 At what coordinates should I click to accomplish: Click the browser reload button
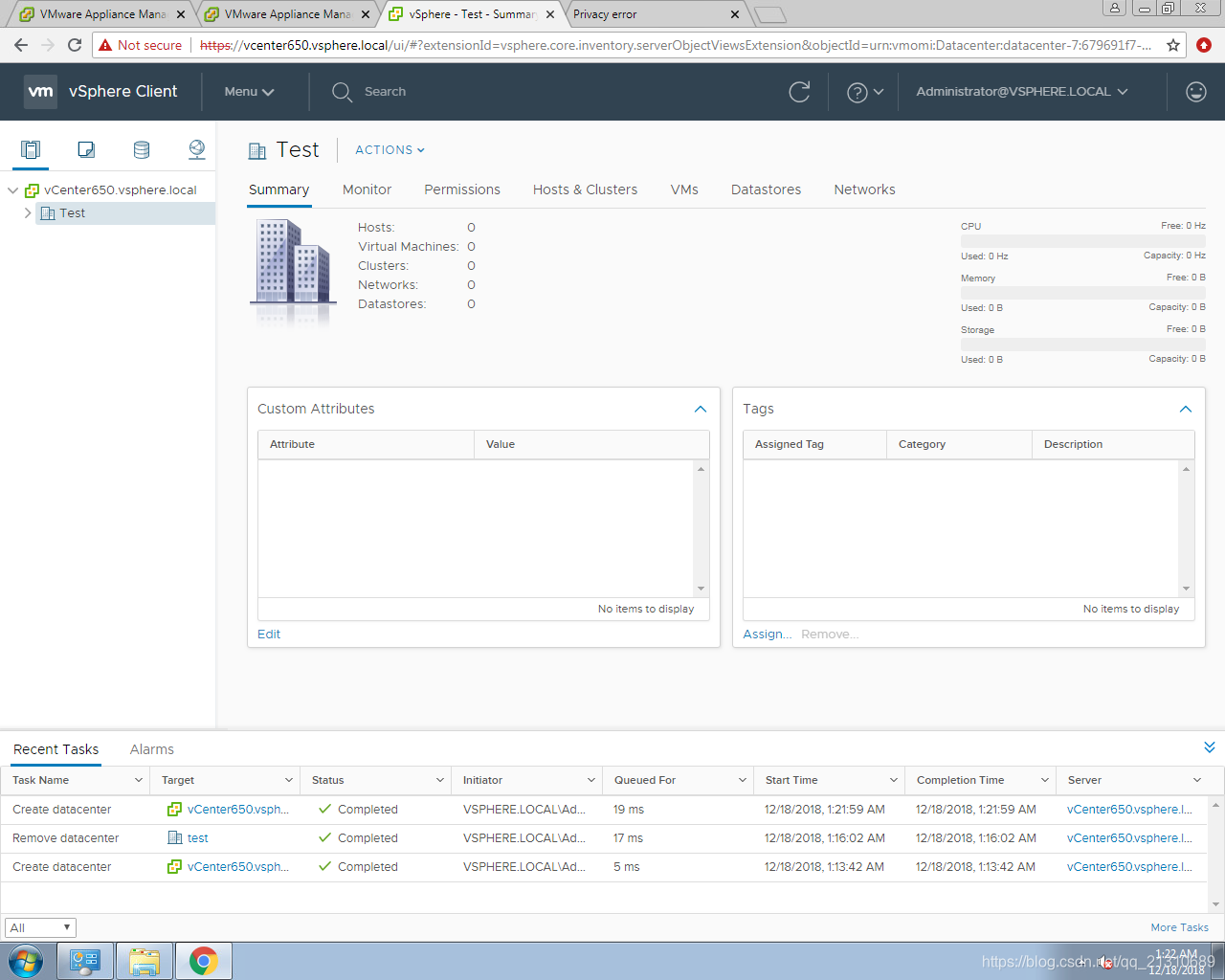pyautogui.click(x=75, y=45)
